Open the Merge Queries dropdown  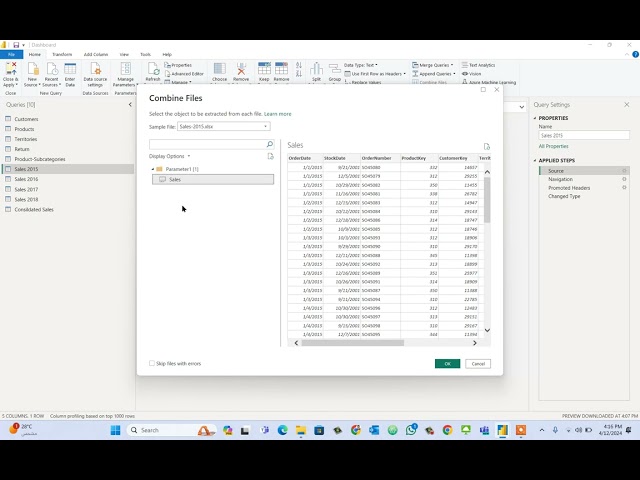pyautogui.click(x=433, y=65)
